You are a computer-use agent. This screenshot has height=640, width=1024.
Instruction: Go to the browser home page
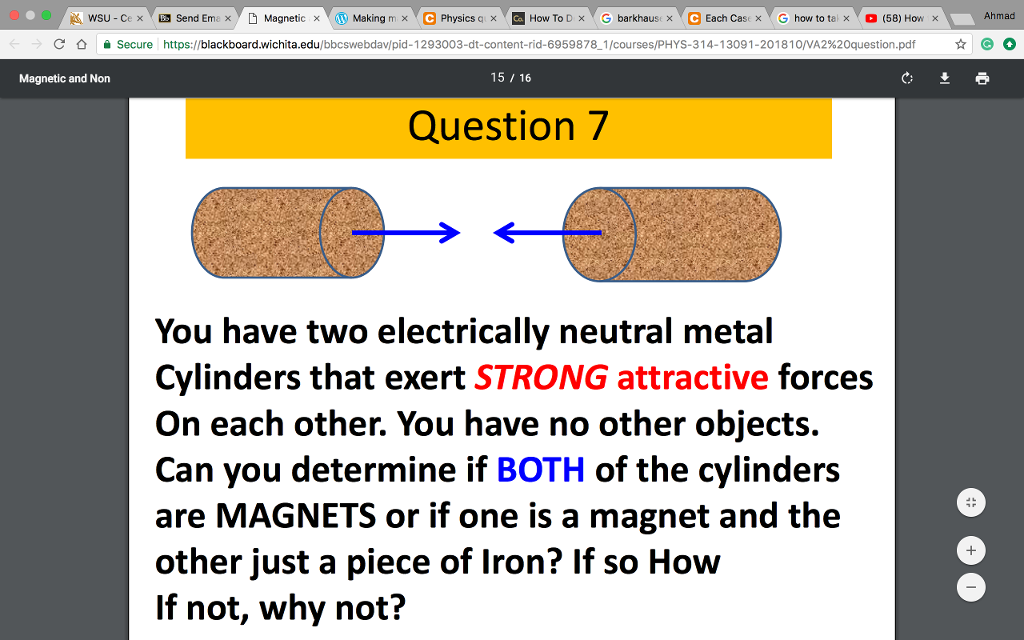click(x=82, y=44)
